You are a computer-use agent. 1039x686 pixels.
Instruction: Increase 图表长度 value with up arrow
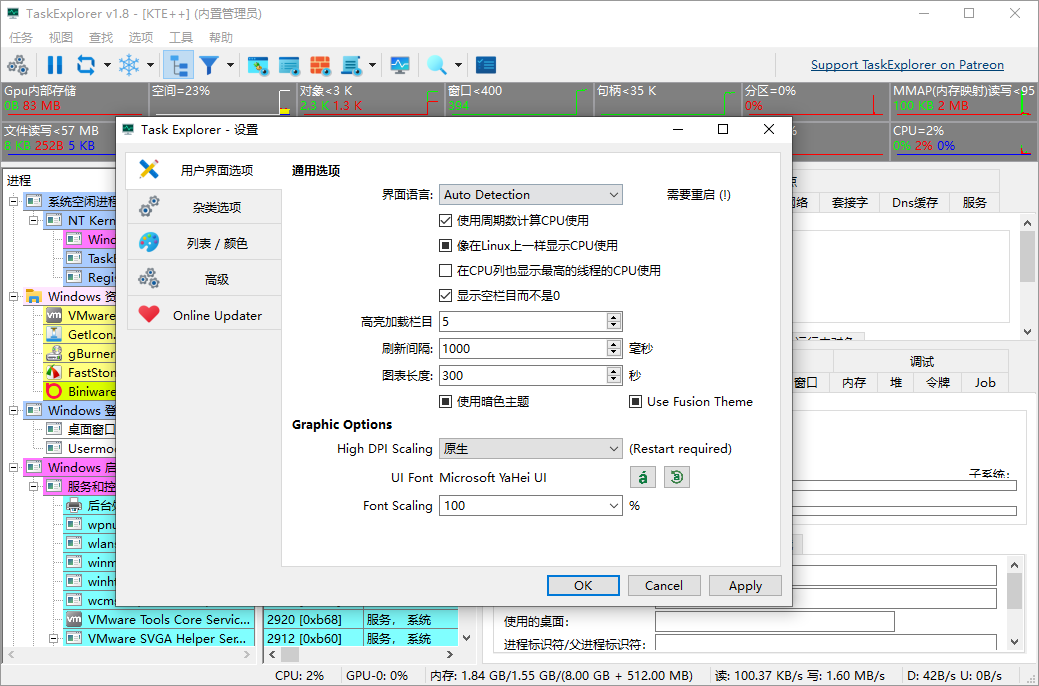[x=614, y=371]
